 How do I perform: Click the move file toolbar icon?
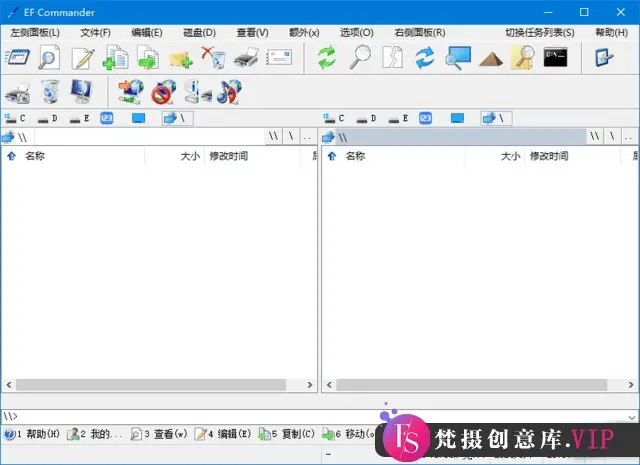(x=148, y=58)
